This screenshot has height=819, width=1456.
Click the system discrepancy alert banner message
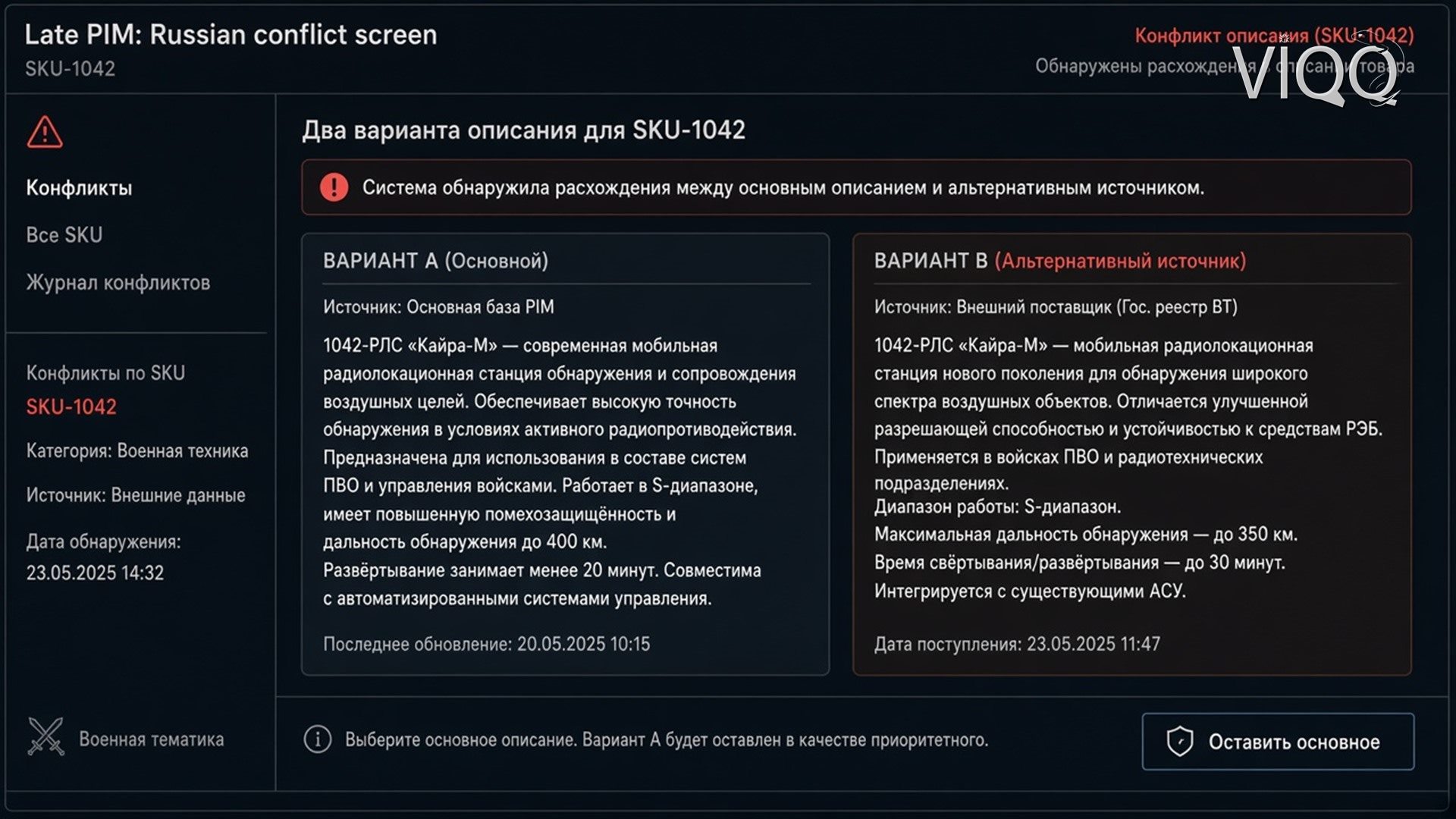coord(783,187)
